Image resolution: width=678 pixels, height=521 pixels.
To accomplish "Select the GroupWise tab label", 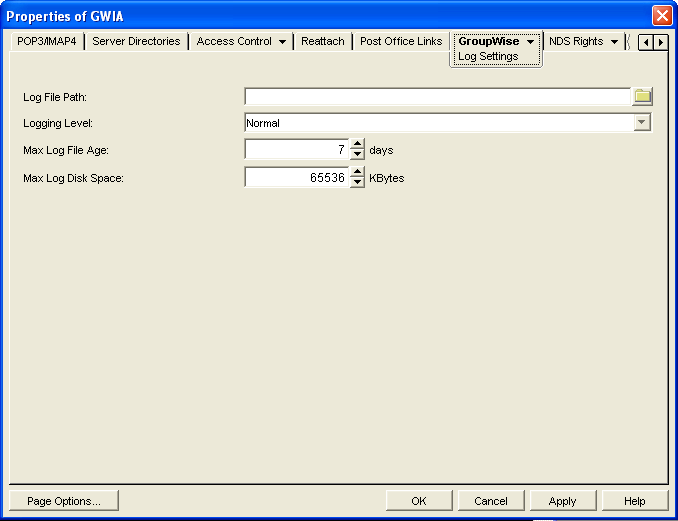I will coord(489,41).
